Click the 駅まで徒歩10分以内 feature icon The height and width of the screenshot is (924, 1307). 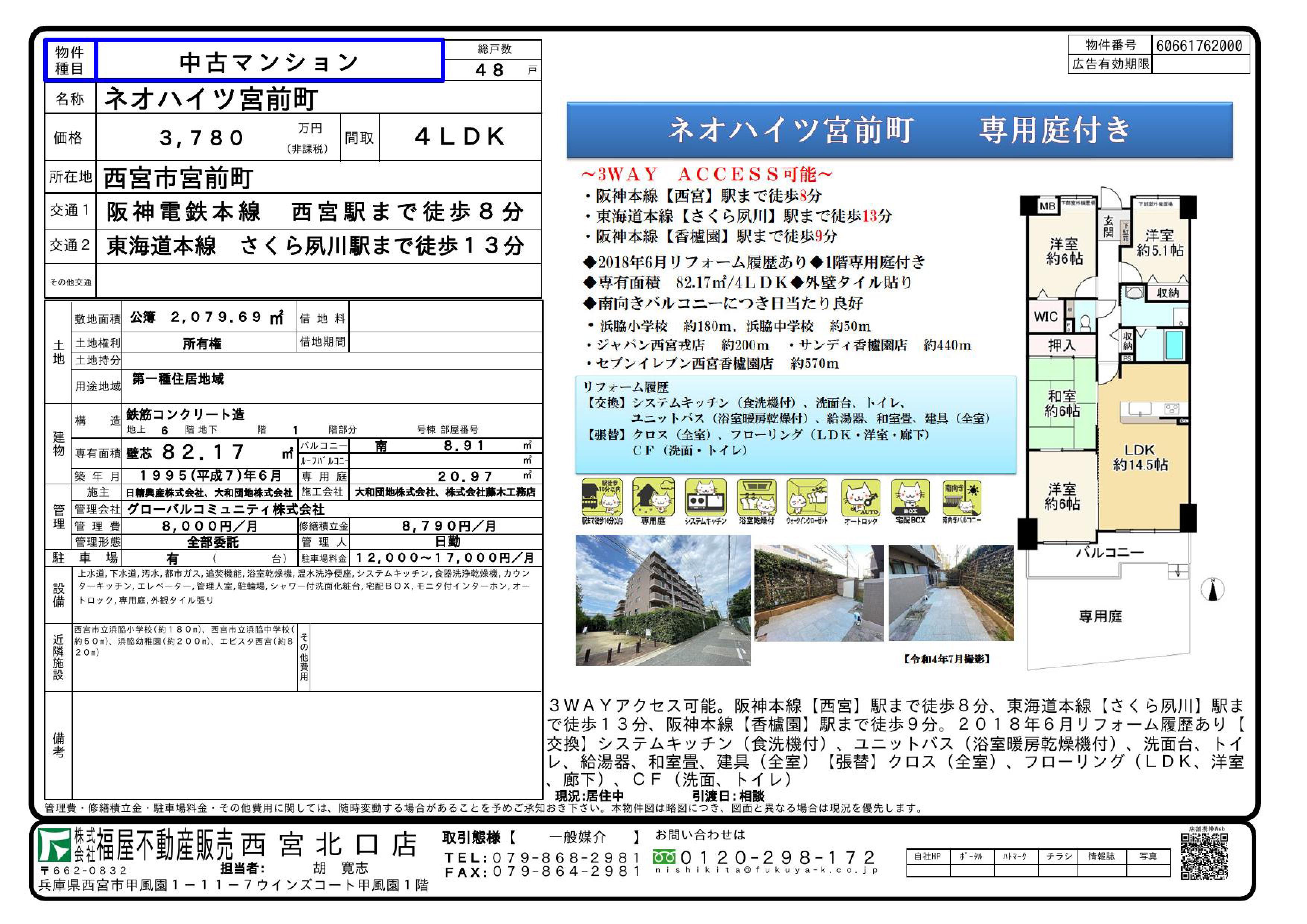tap(602, 498)
